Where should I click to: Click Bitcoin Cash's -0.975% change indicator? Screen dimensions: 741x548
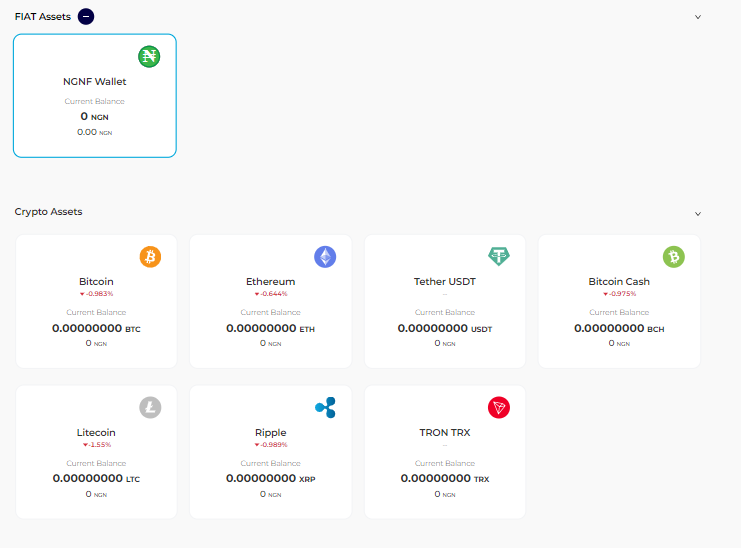(619, 294)
